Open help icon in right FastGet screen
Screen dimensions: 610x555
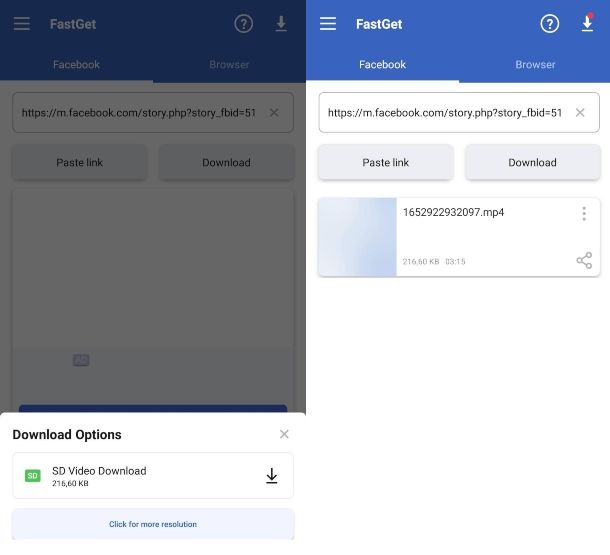[x=549, y=24]
